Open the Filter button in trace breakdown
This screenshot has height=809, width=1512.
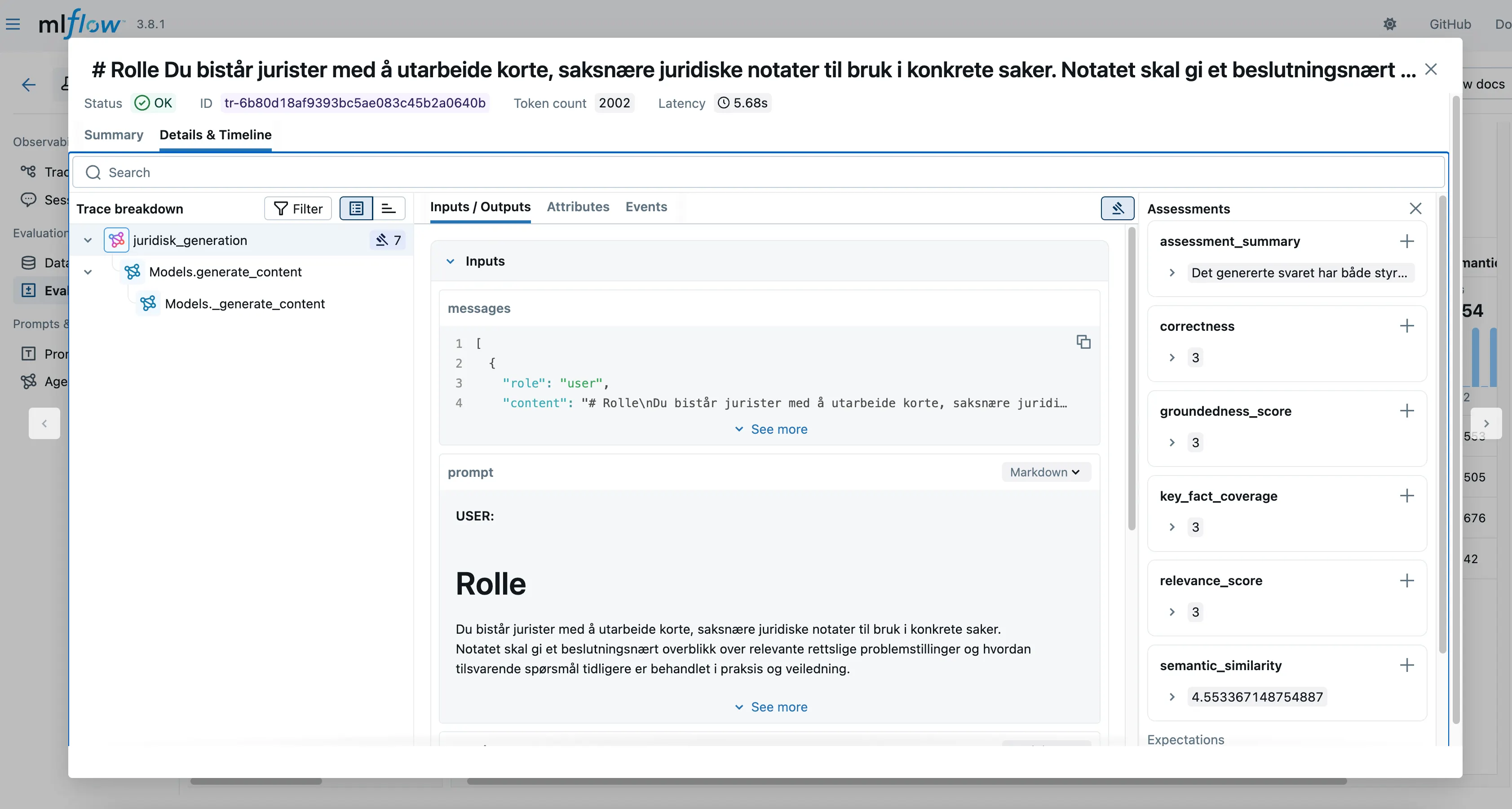[298, 209]
